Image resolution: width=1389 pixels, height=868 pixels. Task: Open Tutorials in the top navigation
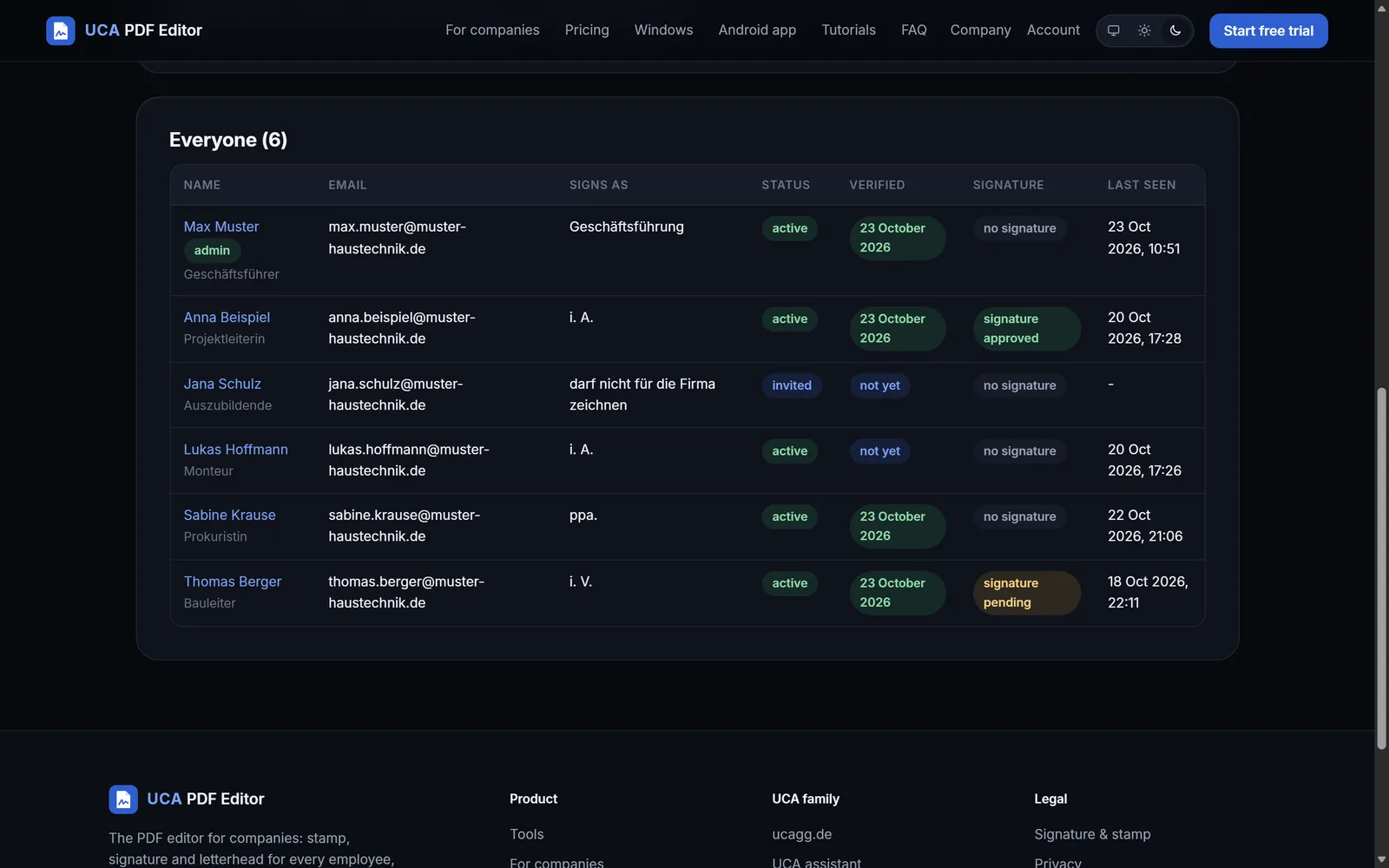point(848,30)
